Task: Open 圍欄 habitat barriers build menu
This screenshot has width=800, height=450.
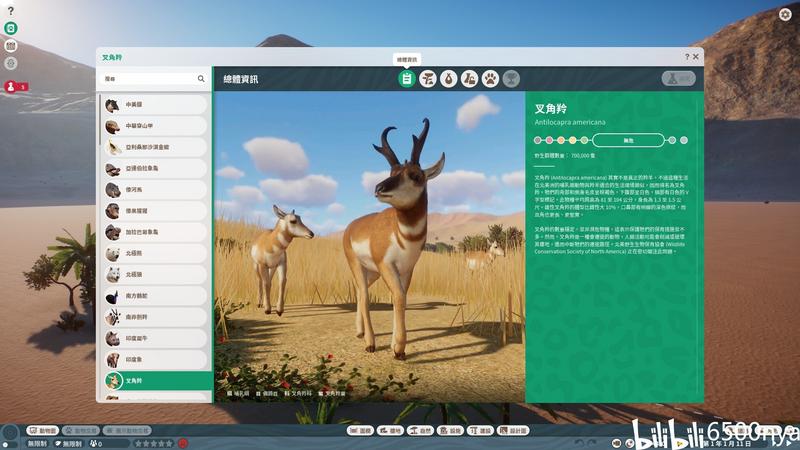Action: (x=360, y=431)
